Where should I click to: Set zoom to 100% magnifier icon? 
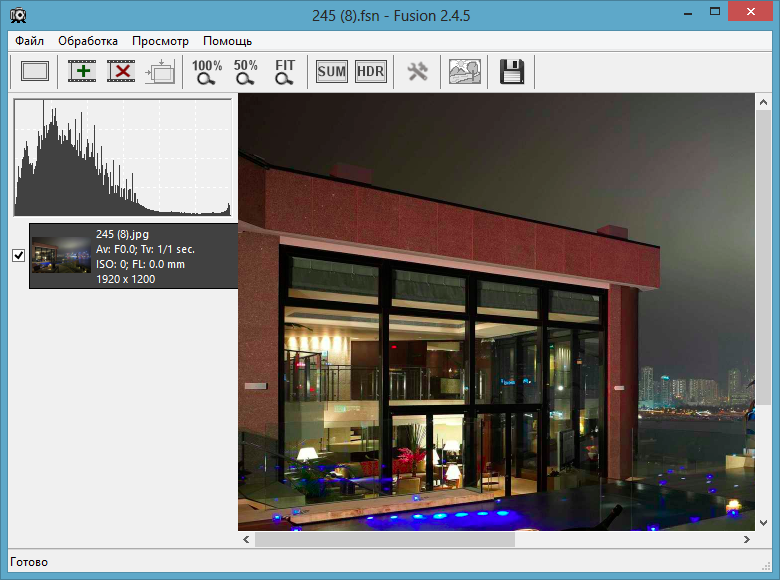207,72
